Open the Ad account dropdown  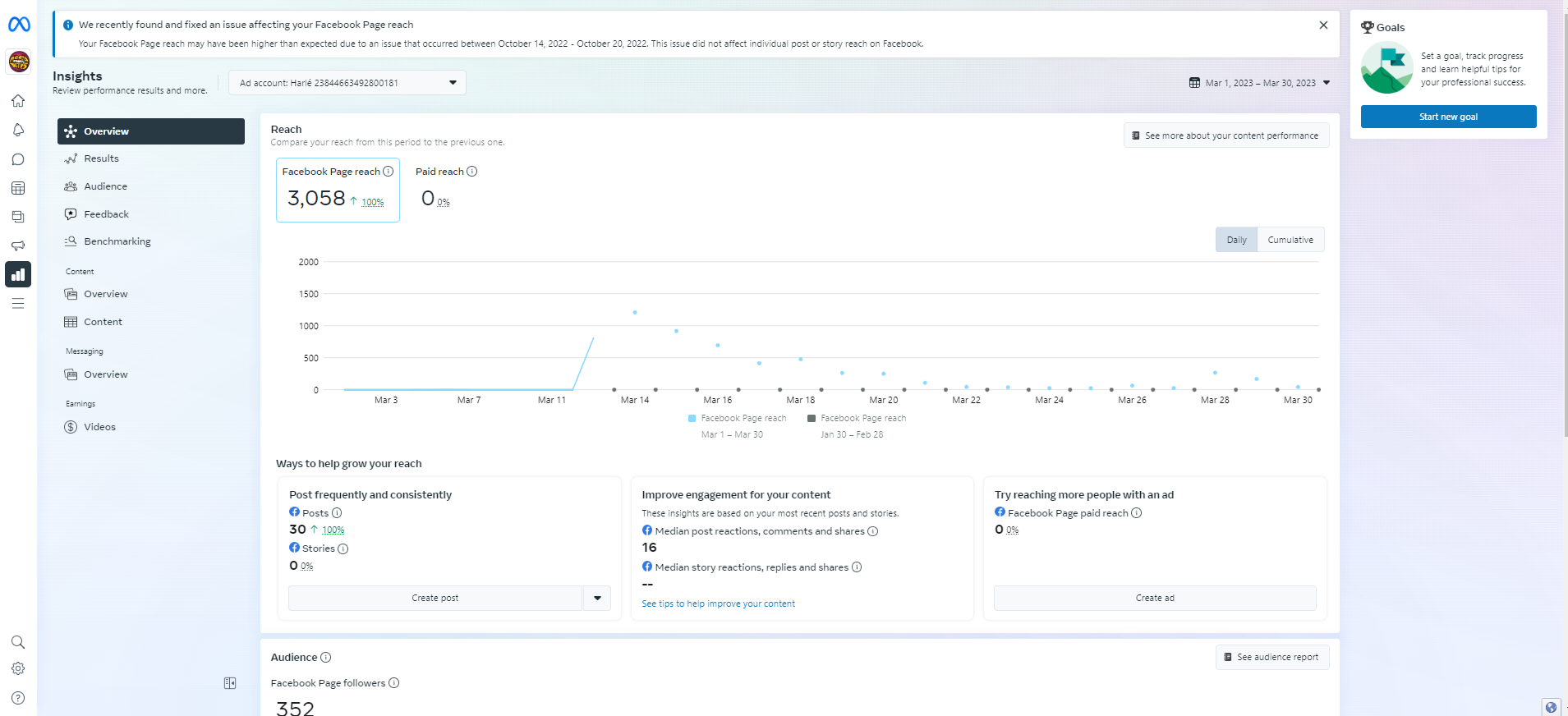pyautogui.click(x=347, y=83)
